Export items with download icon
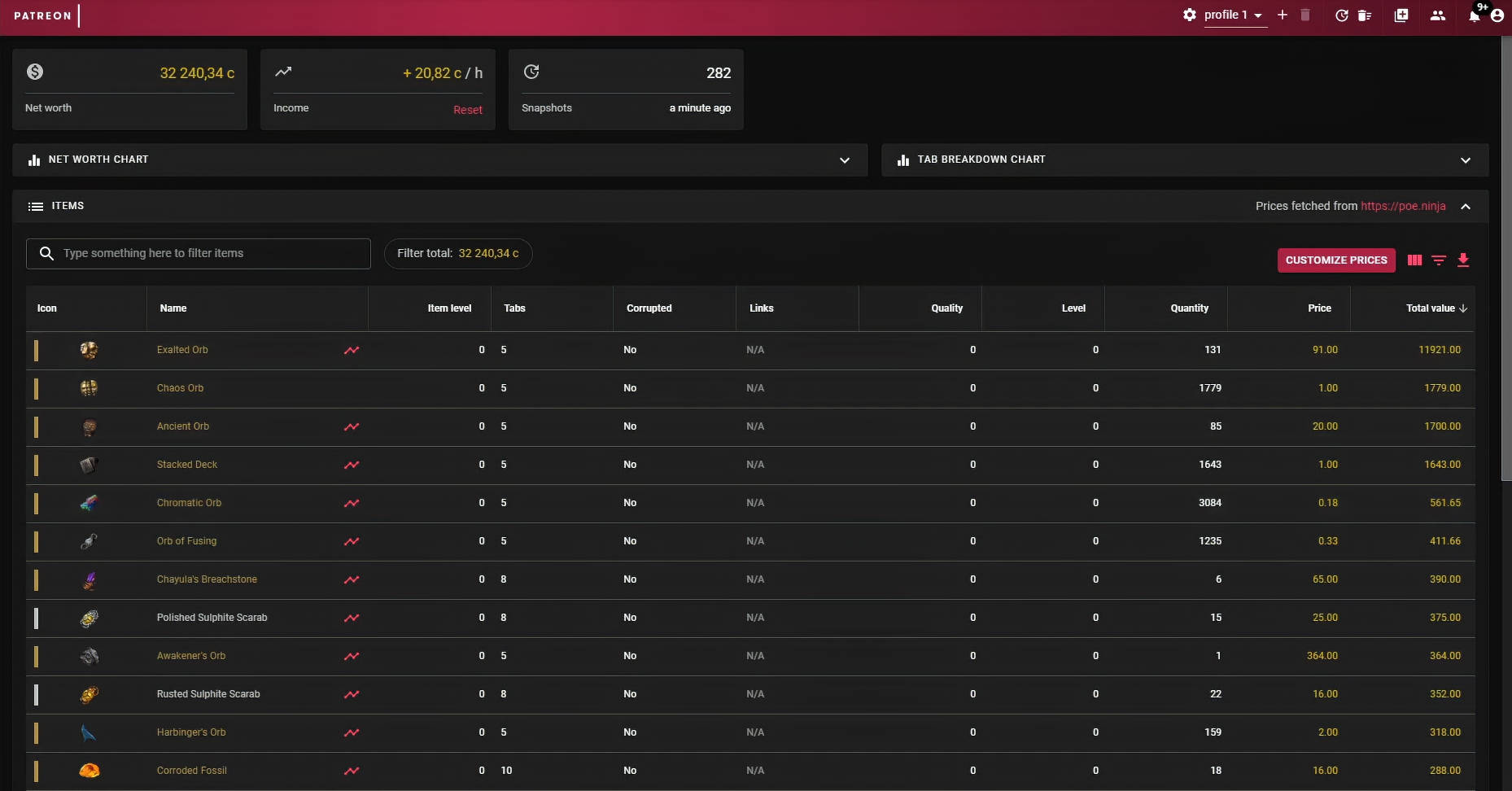The image size is (1512, 791). pyautogui.click(x=1463, y=260)
